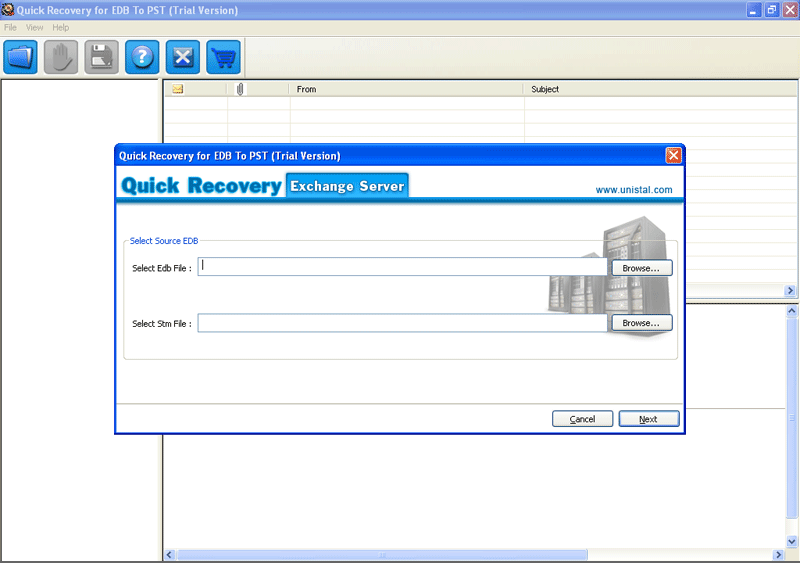Open help with the question mark icon
Viewport: 800px width, 563px height.
pos(142,56)
